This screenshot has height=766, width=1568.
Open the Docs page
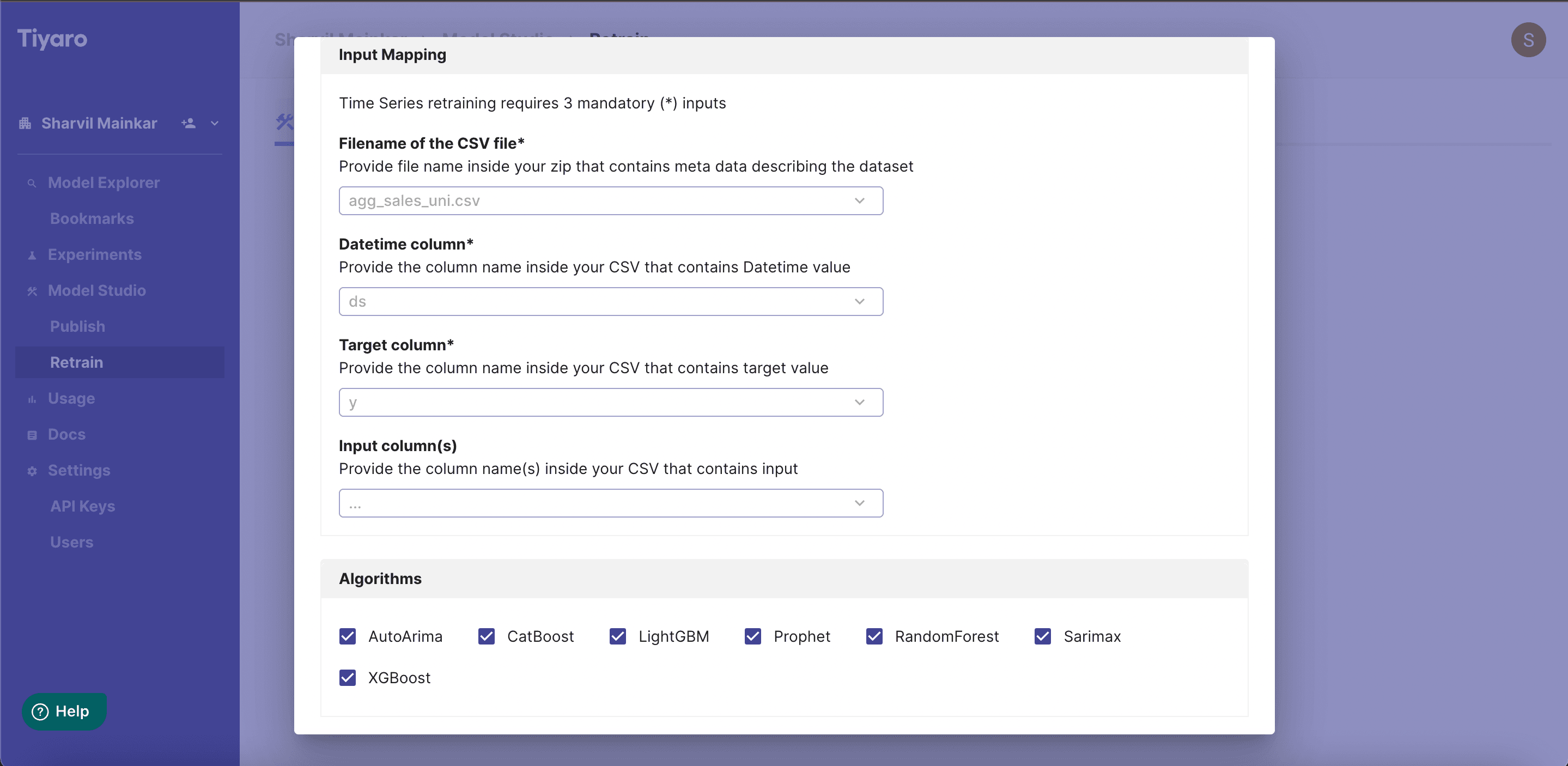[67, 434]
